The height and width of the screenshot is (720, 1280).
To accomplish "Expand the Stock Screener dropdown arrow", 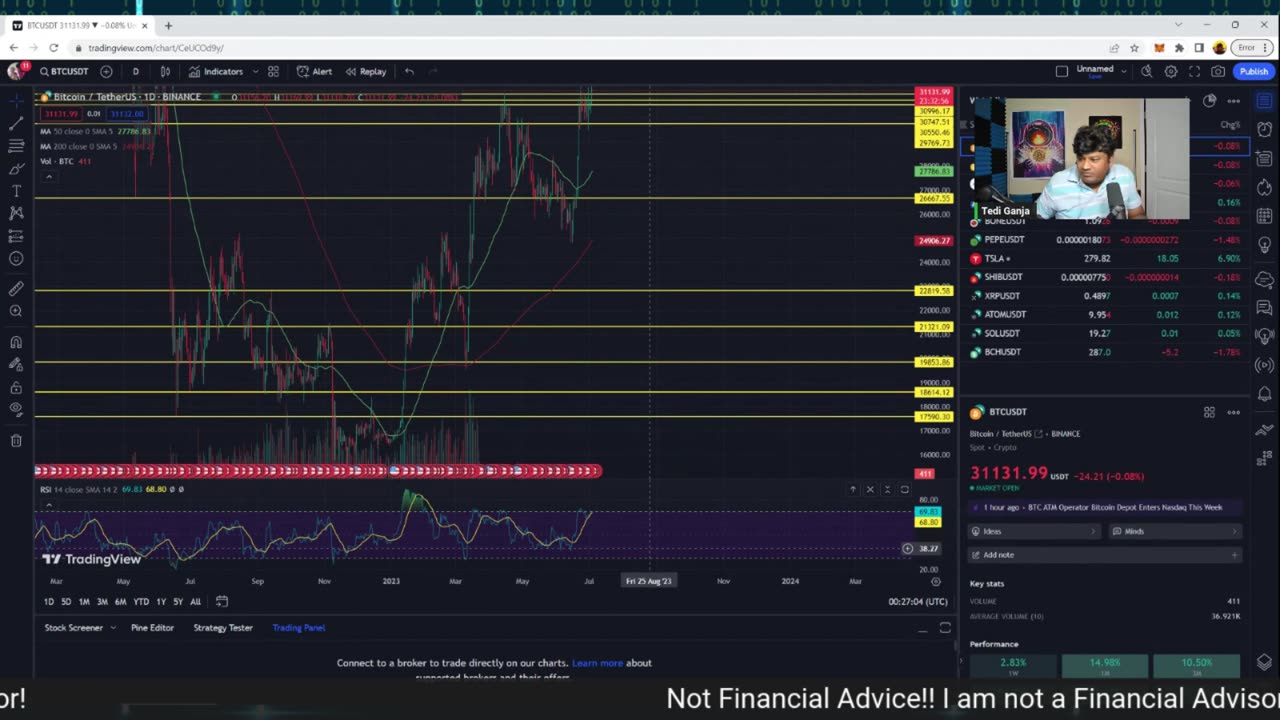I will (x=113, y=628).
